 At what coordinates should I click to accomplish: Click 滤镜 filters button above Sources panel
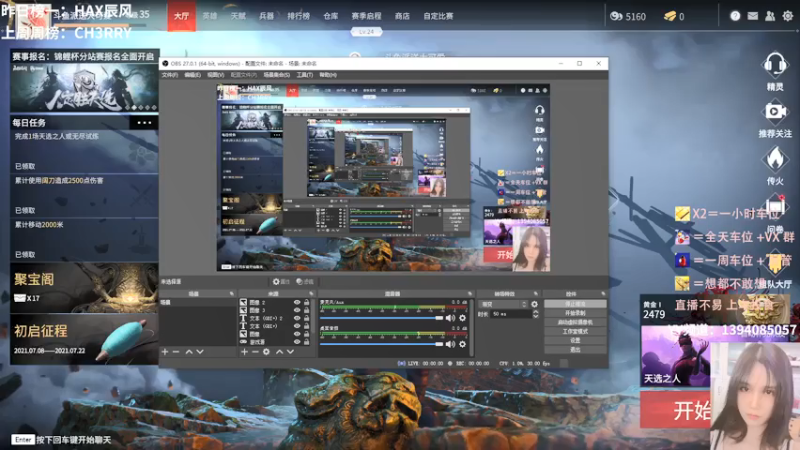pyautogui.click(x=305, y=282)
